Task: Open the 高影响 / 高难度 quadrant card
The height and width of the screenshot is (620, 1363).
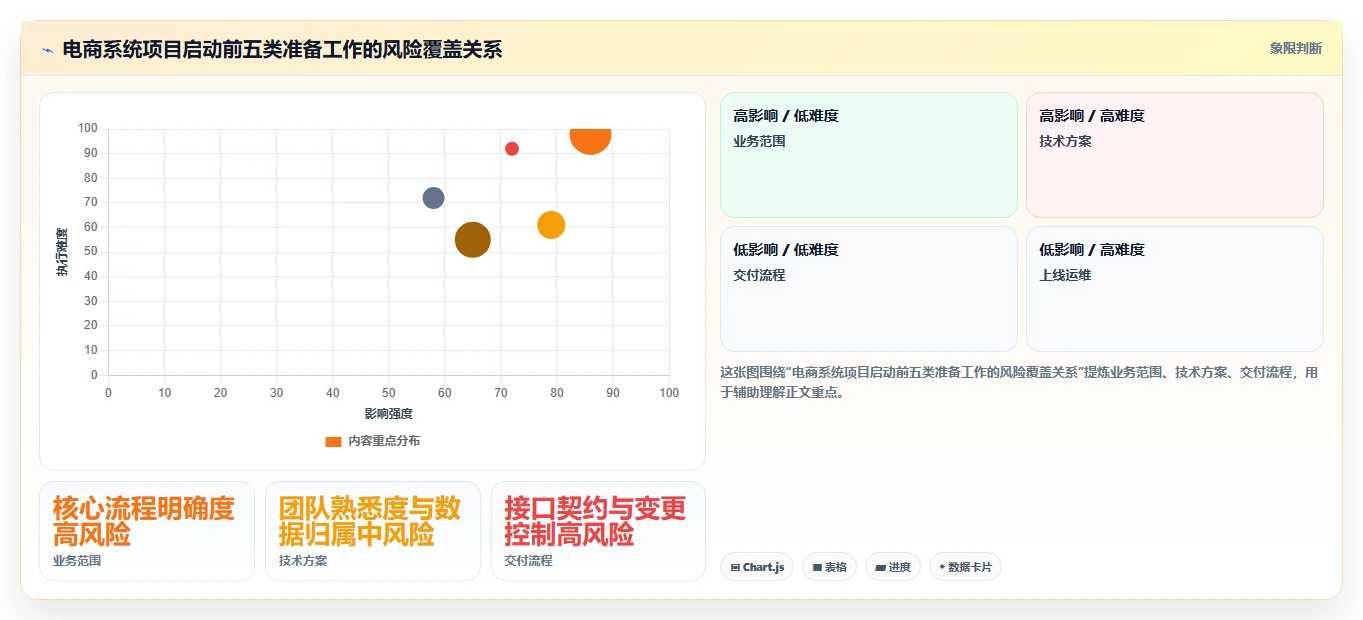Action: (x=1174, y=154)
